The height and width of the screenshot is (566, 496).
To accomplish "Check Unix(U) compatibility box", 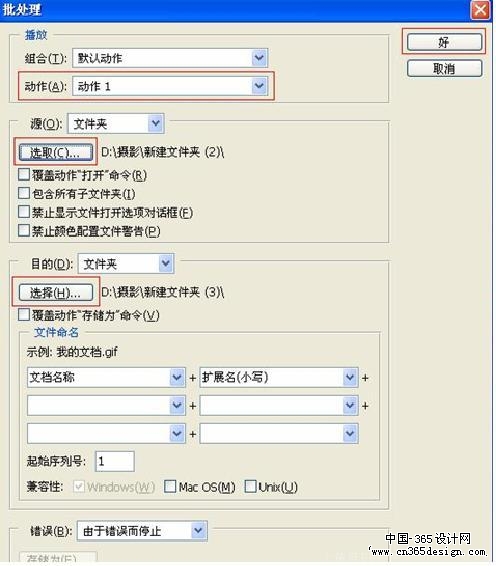I will click(251, 487).
